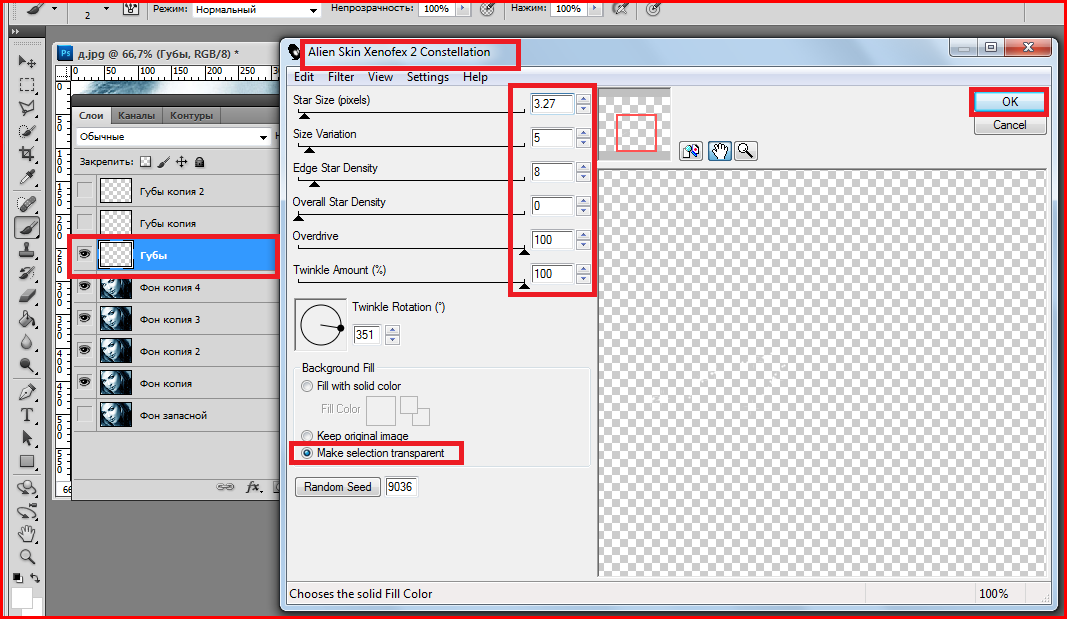Select the Rectangular Marquee tool
The image size is (1067, 619).
pyautogui.click(x=27, y=85)
